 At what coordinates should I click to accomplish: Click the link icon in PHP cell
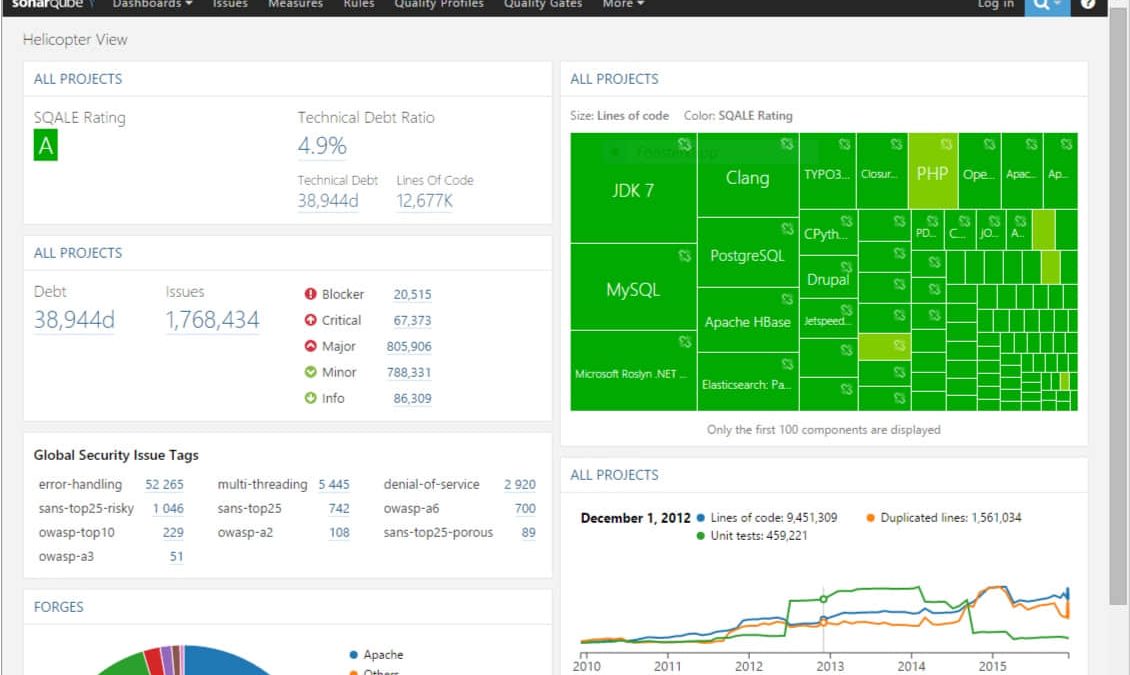[x=946, y=144]
